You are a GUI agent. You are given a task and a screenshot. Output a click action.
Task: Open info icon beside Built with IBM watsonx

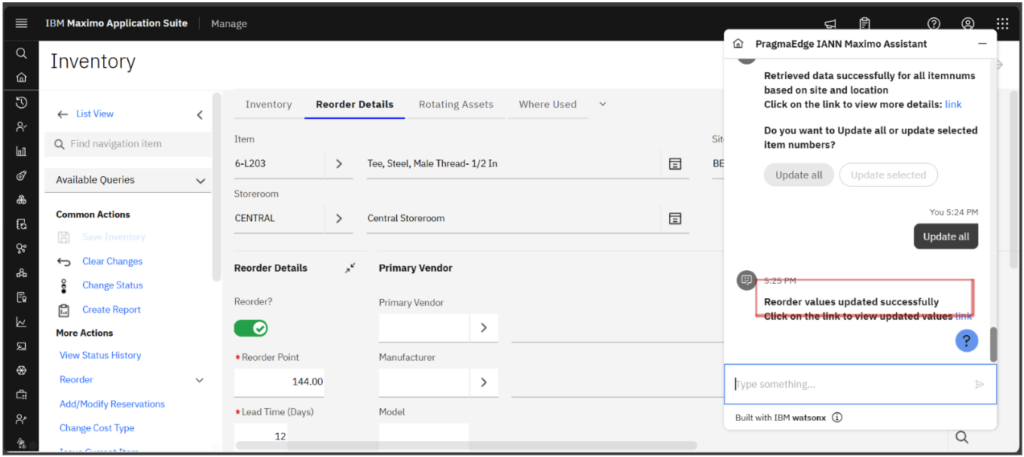pos(837,417)
